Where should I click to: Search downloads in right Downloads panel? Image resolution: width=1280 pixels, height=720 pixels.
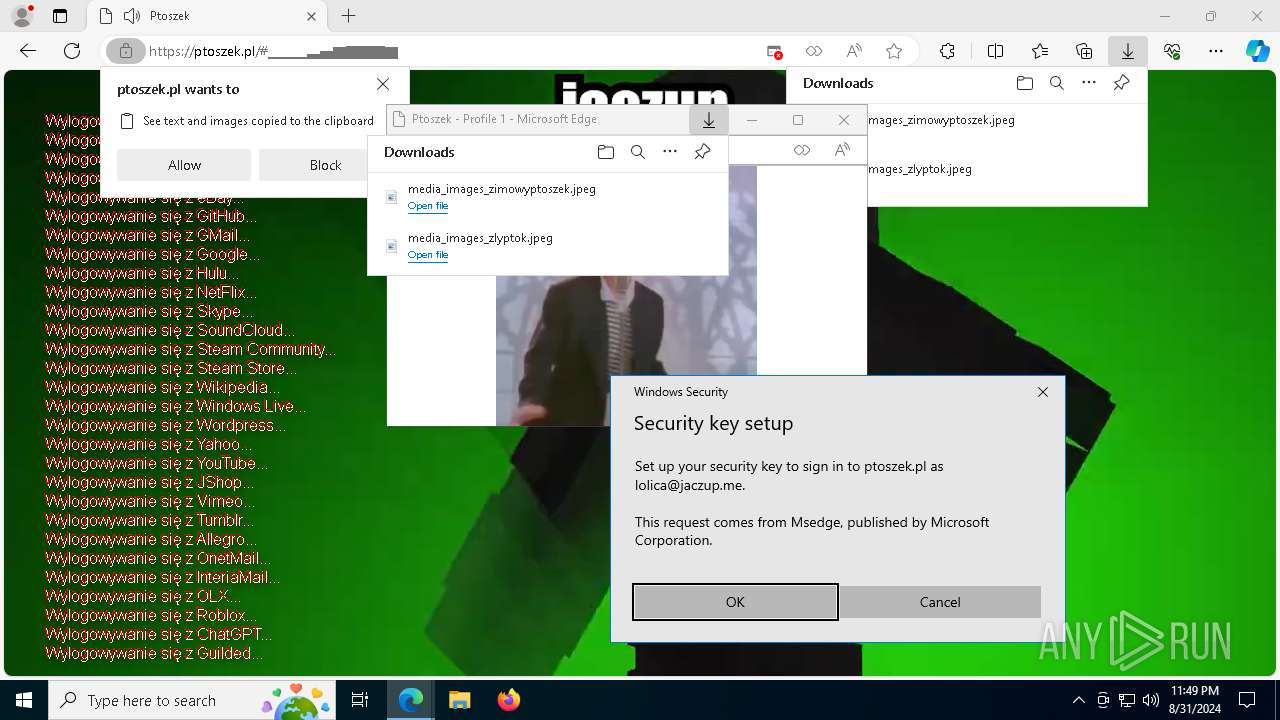tap(1056, 83)
